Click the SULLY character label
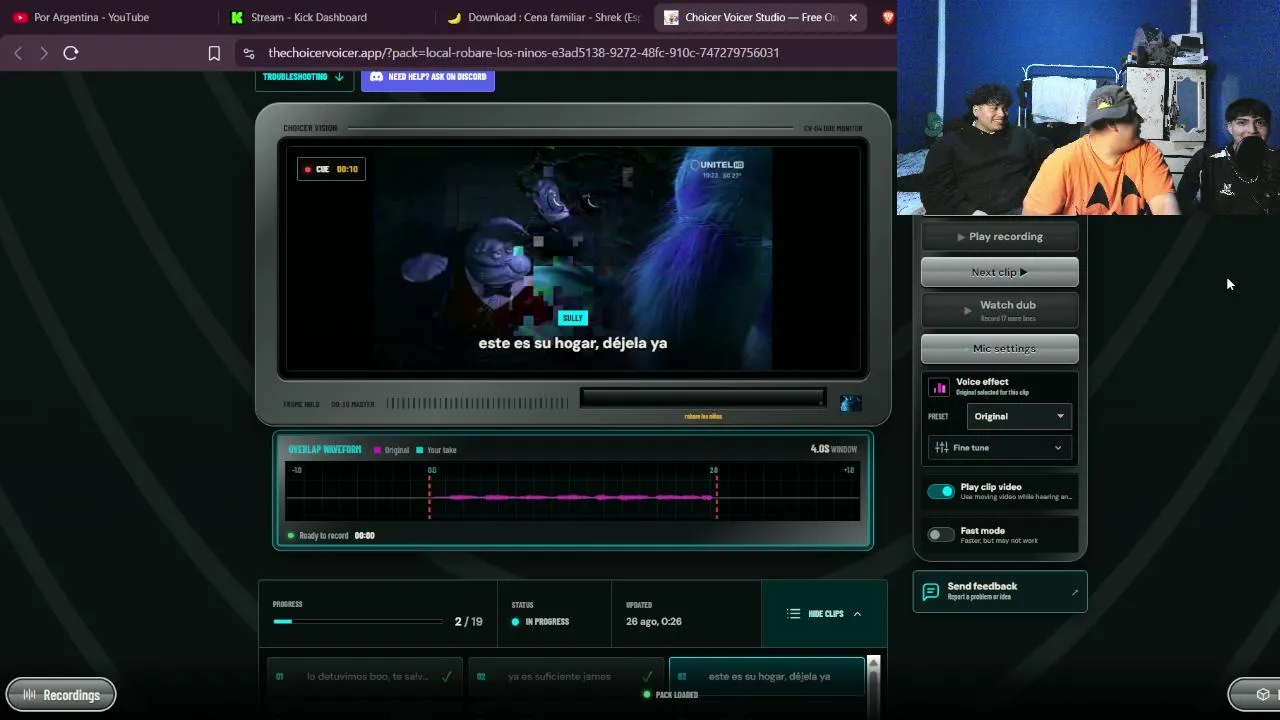Screen dimensions: 1280x720 [x=572, y=318]
